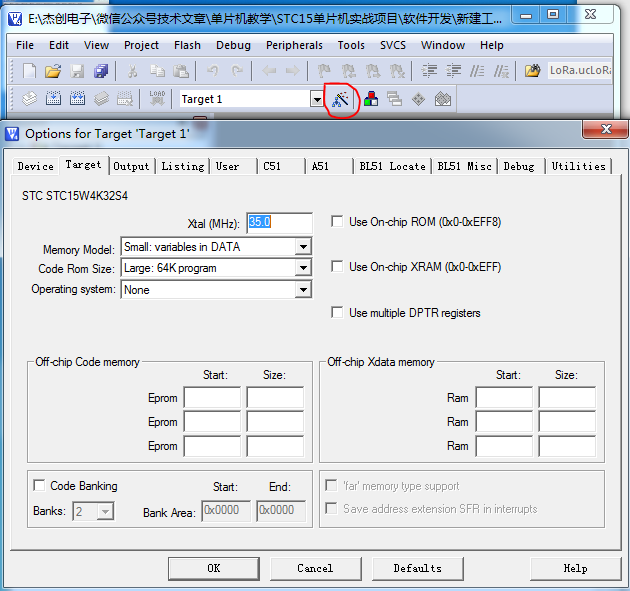Open the Project menu

click(x=141, y=45)
